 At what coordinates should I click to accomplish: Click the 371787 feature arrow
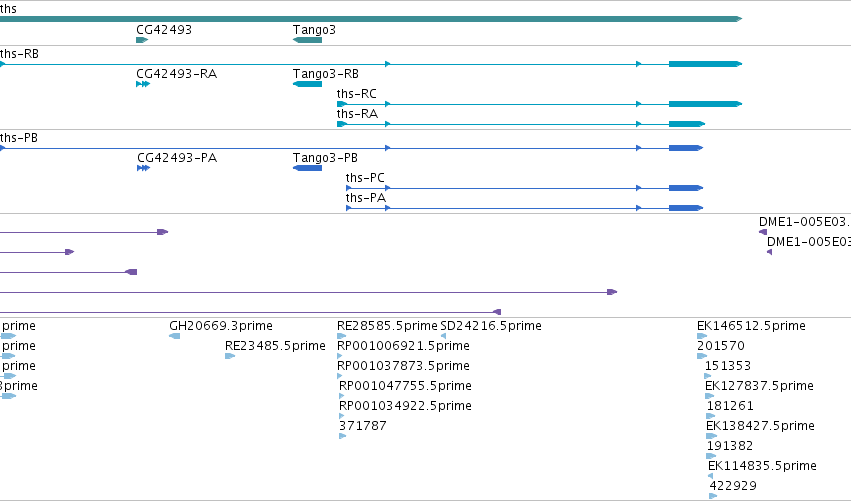pyautogui.click(x=342, y=436)
